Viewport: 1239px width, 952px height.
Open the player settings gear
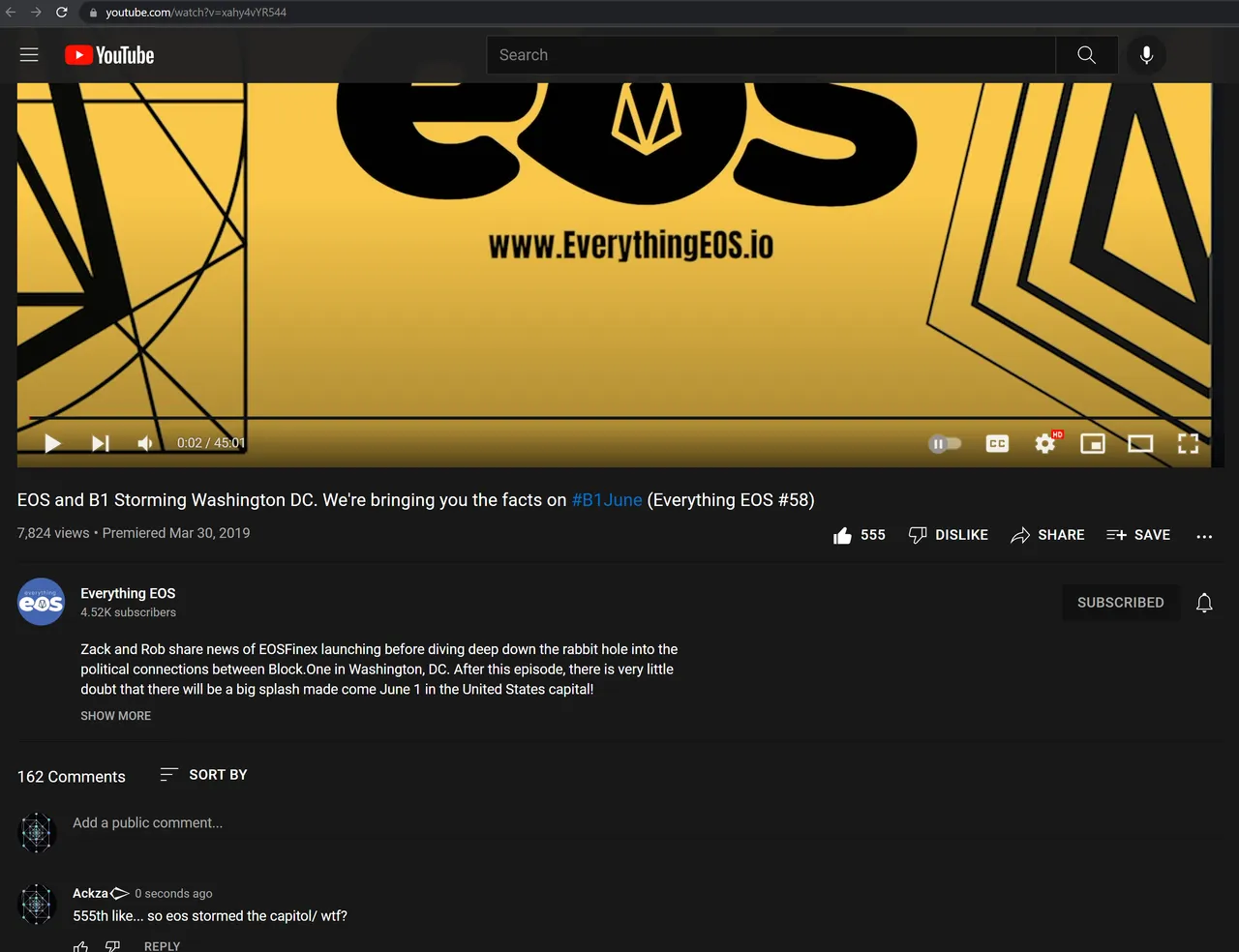(x=1045, y=443)
